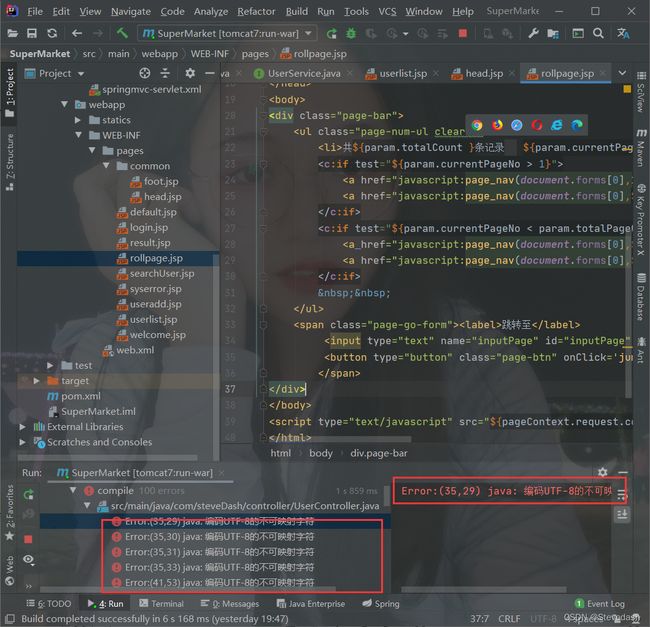Screen dimensions: 650x627
Task: Toggle the eye view icon in Run panel
Action: (x=28, y=559)
